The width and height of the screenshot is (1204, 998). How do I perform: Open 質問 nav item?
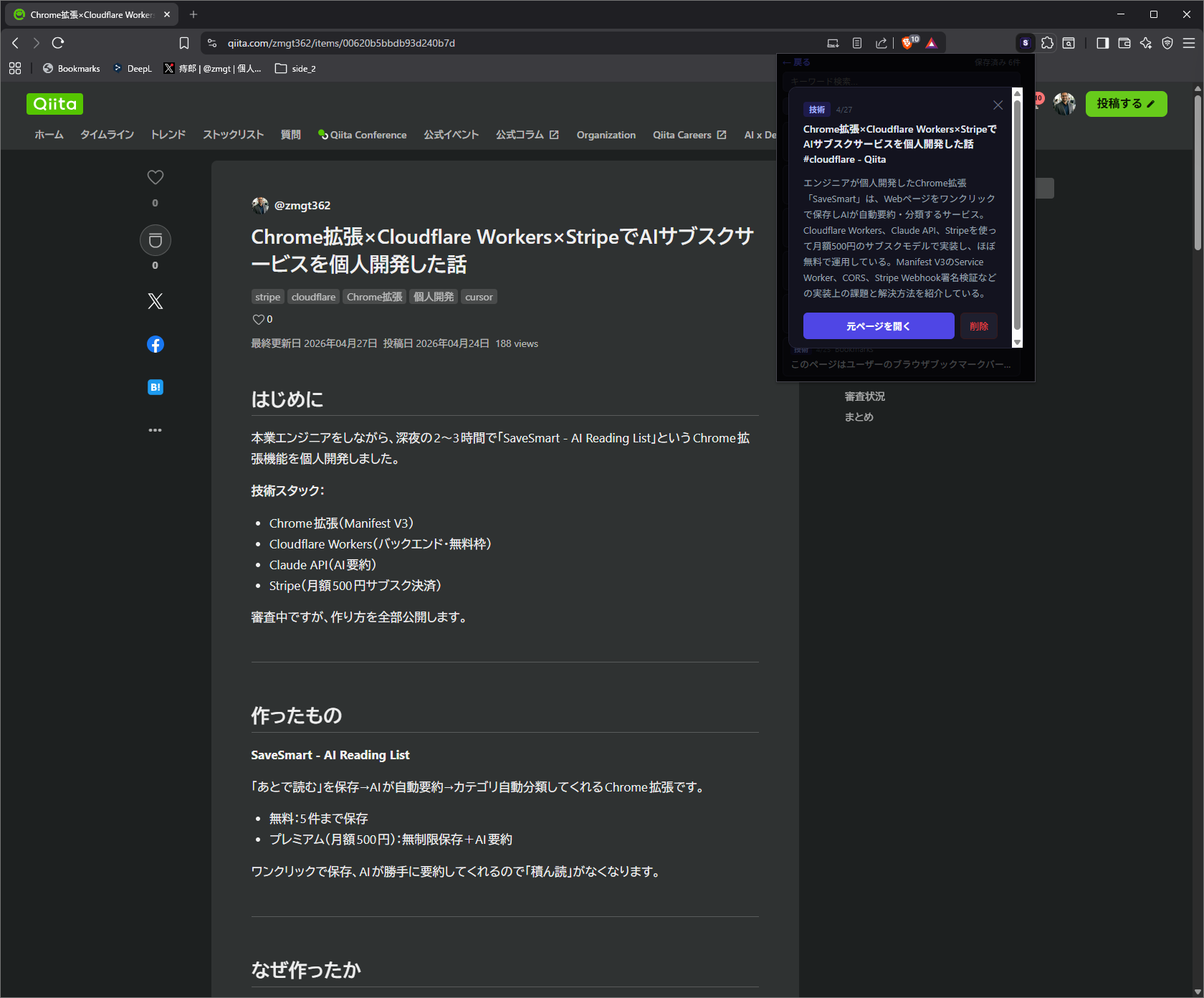click(x=290, y=135)
